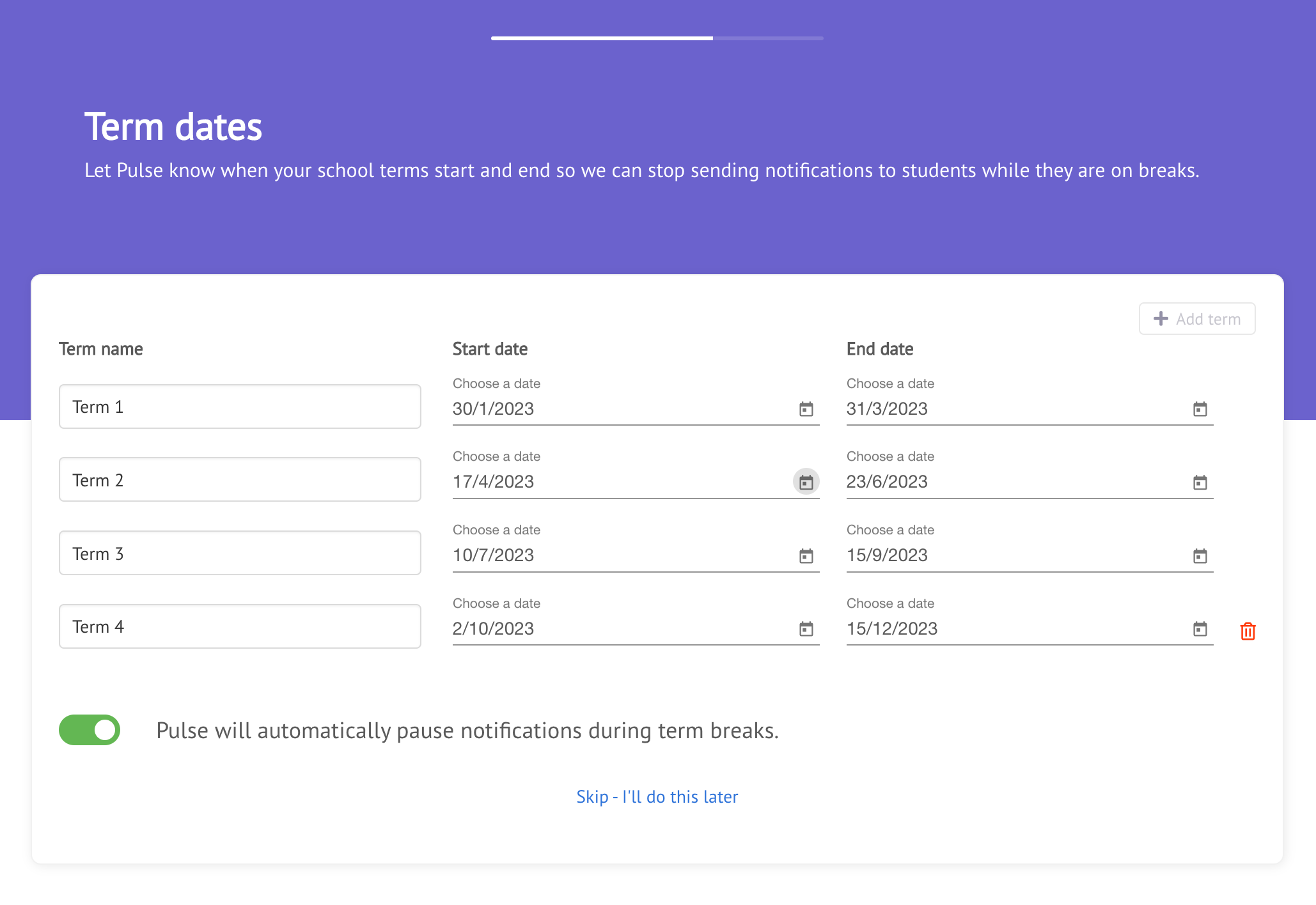Edit the Term 3 name field

coord(240,553)
